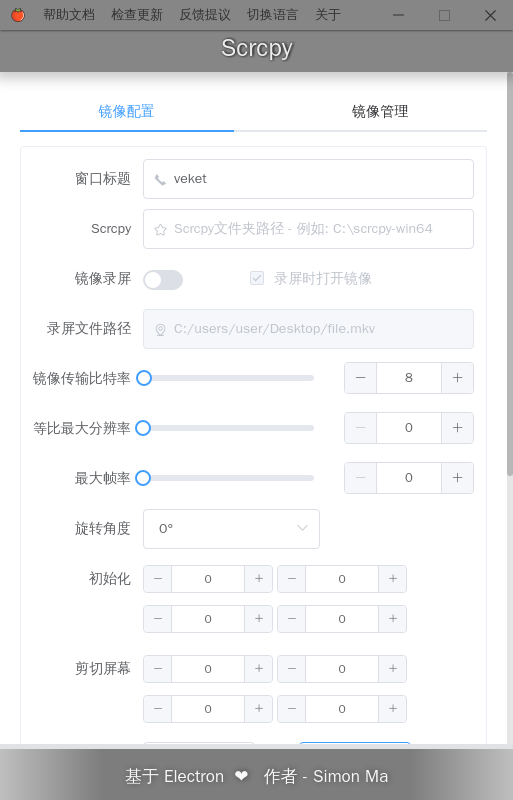Click the 切换语言 menu item
This screenshot has width=513, height=800.
273,15
